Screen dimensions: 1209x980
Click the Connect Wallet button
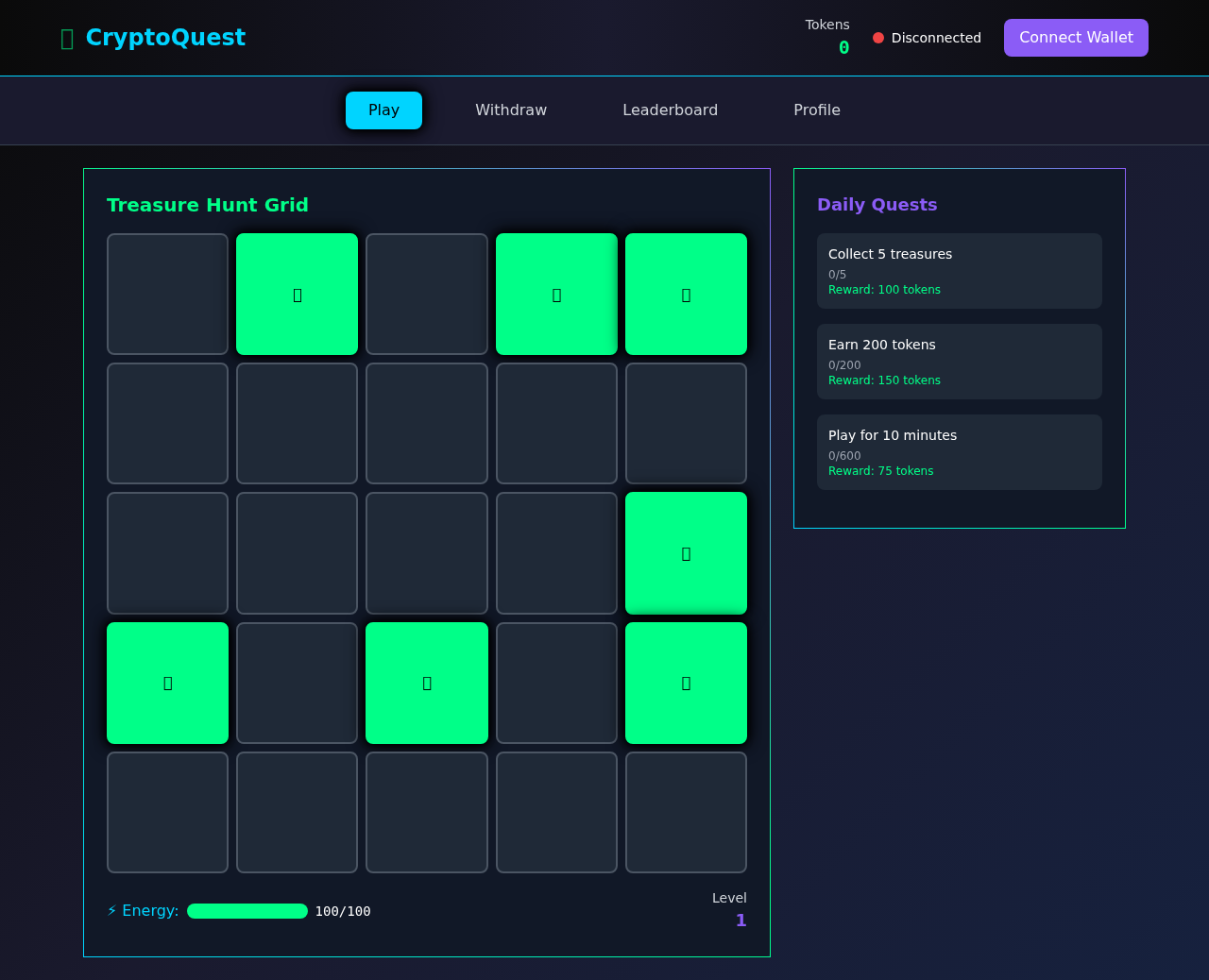click(x=1076, y=38)
